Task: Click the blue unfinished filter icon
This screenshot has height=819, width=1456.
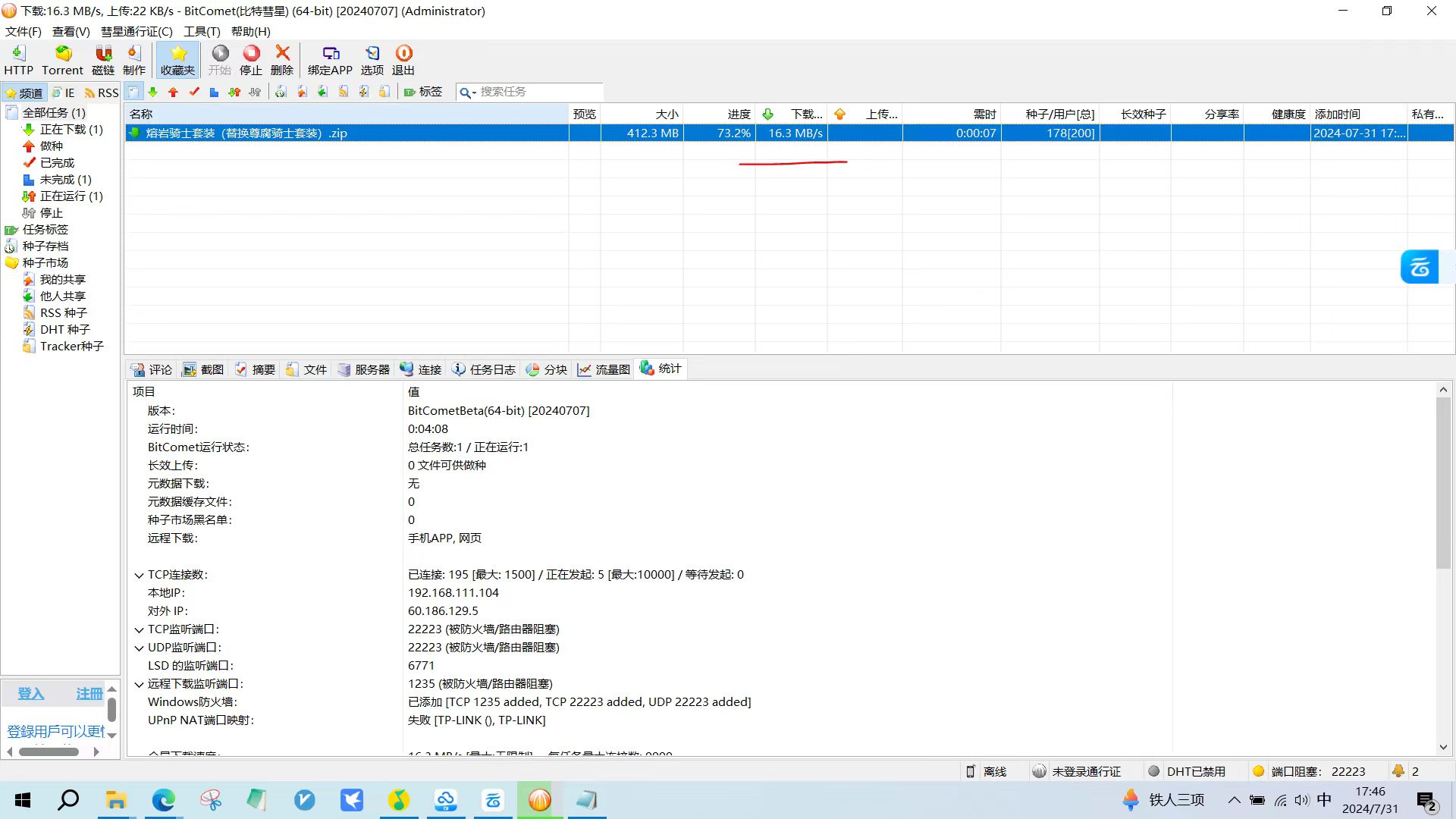Action: pos(215,92)
